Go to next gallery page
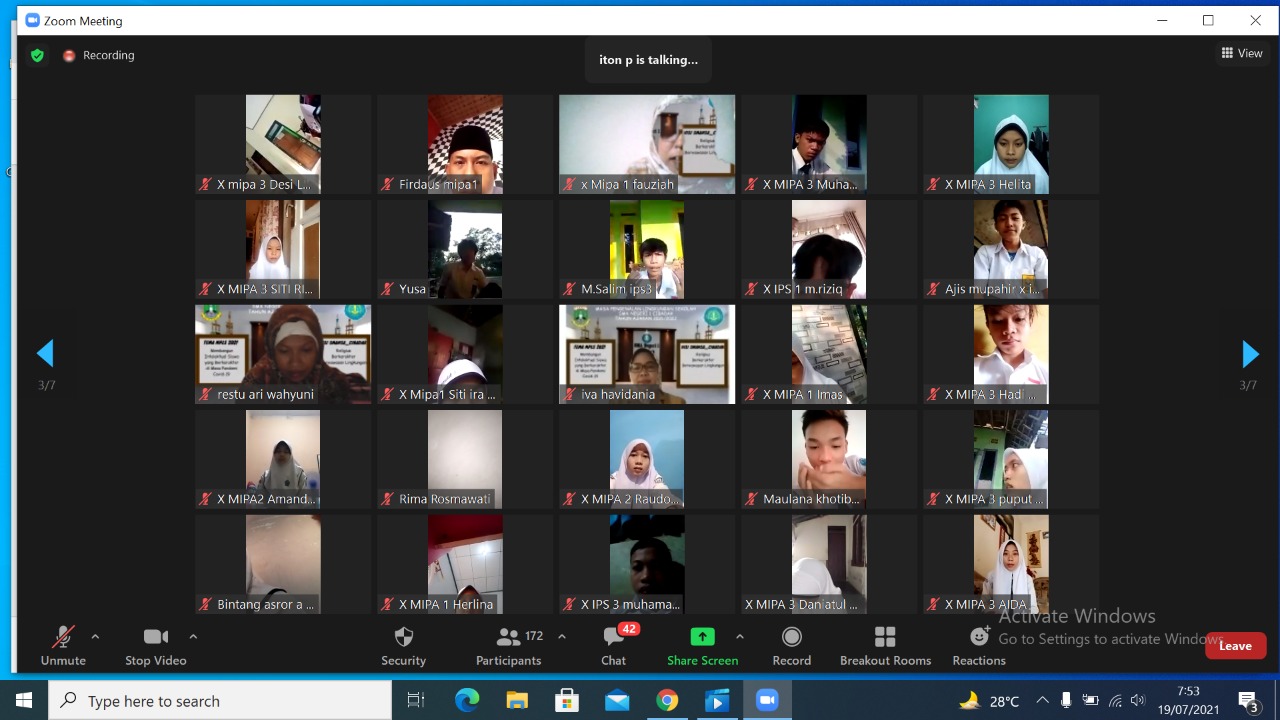 pos(1249,354)
